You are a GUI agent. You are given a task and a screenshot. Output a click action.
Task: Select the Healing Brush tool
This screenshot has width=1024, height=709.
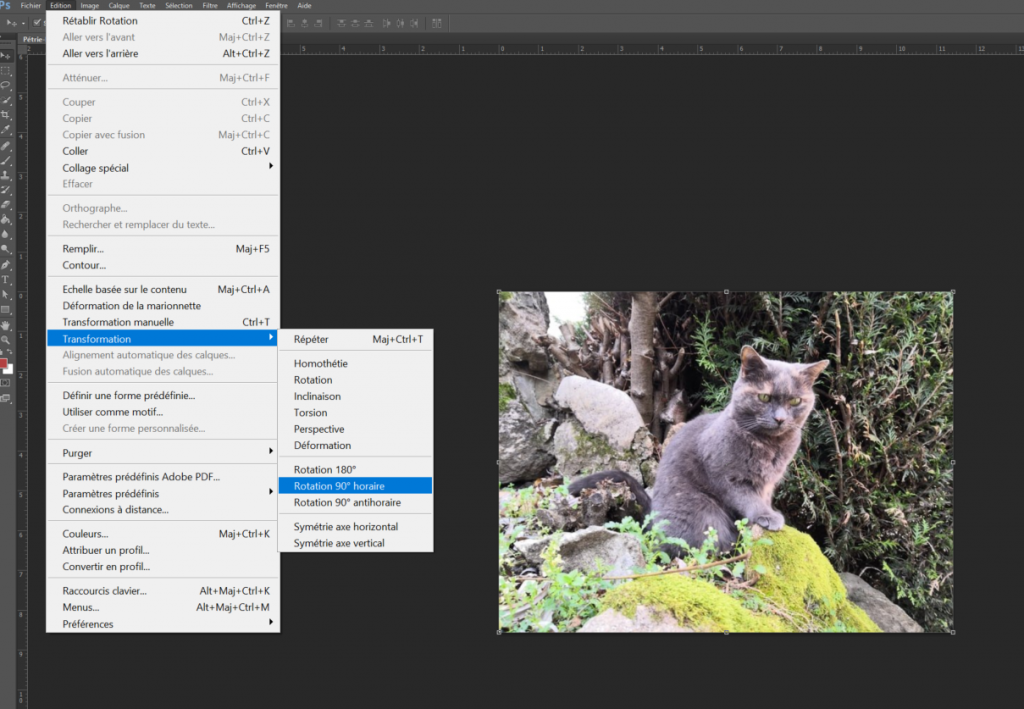[x=6, y=146]
